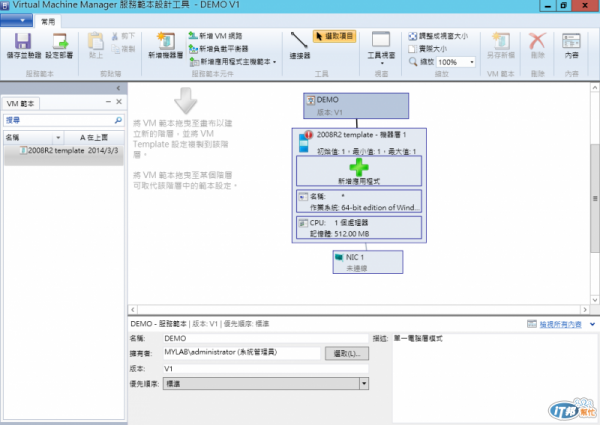Click the Copy icon in clipboard group
600x425 pixels.
[x=115, y=49]
